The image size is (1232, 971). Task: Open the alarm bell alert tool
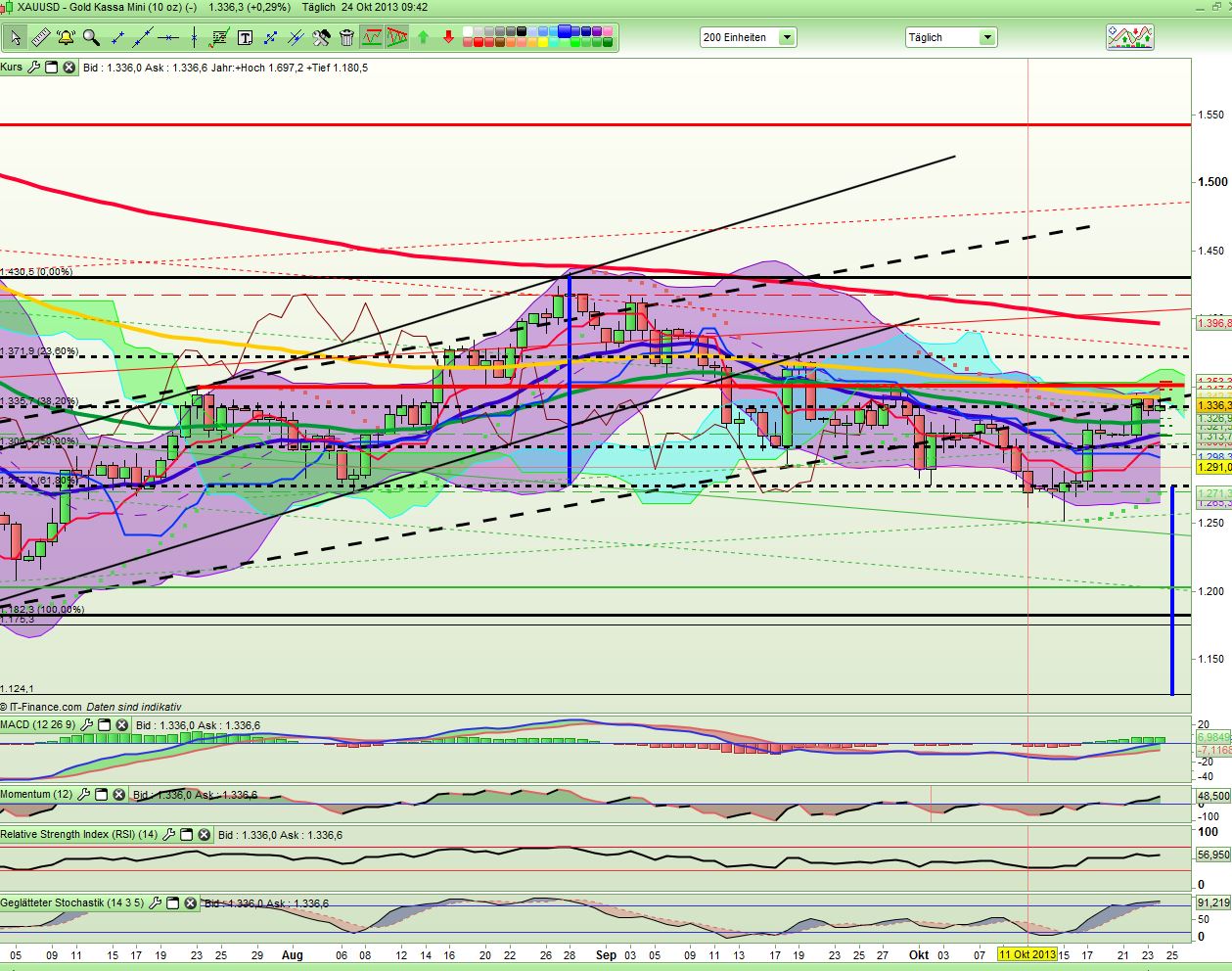[66, 37]
